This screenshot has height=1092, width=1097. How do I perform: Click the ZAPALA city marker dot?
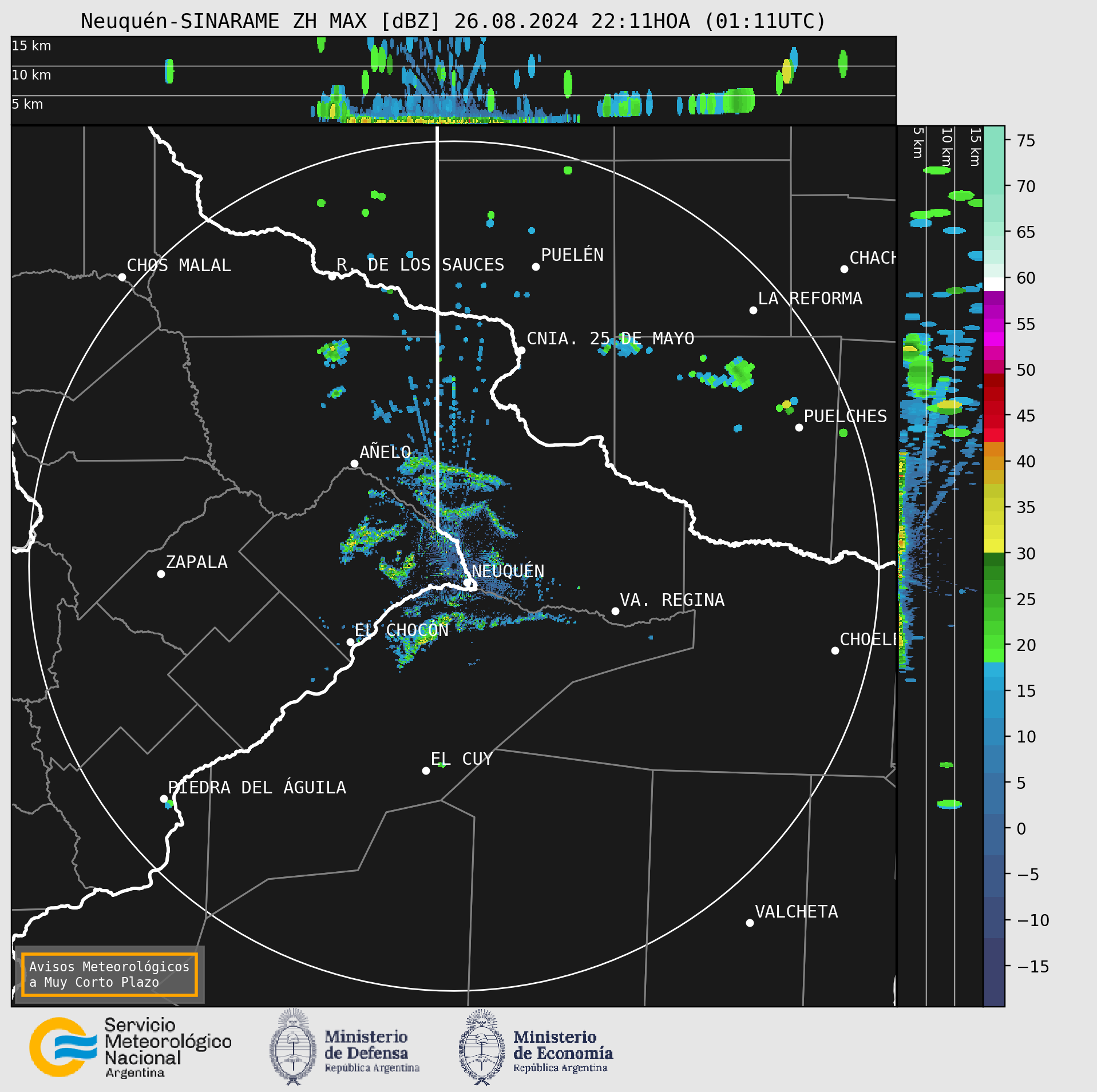[161, 574]
